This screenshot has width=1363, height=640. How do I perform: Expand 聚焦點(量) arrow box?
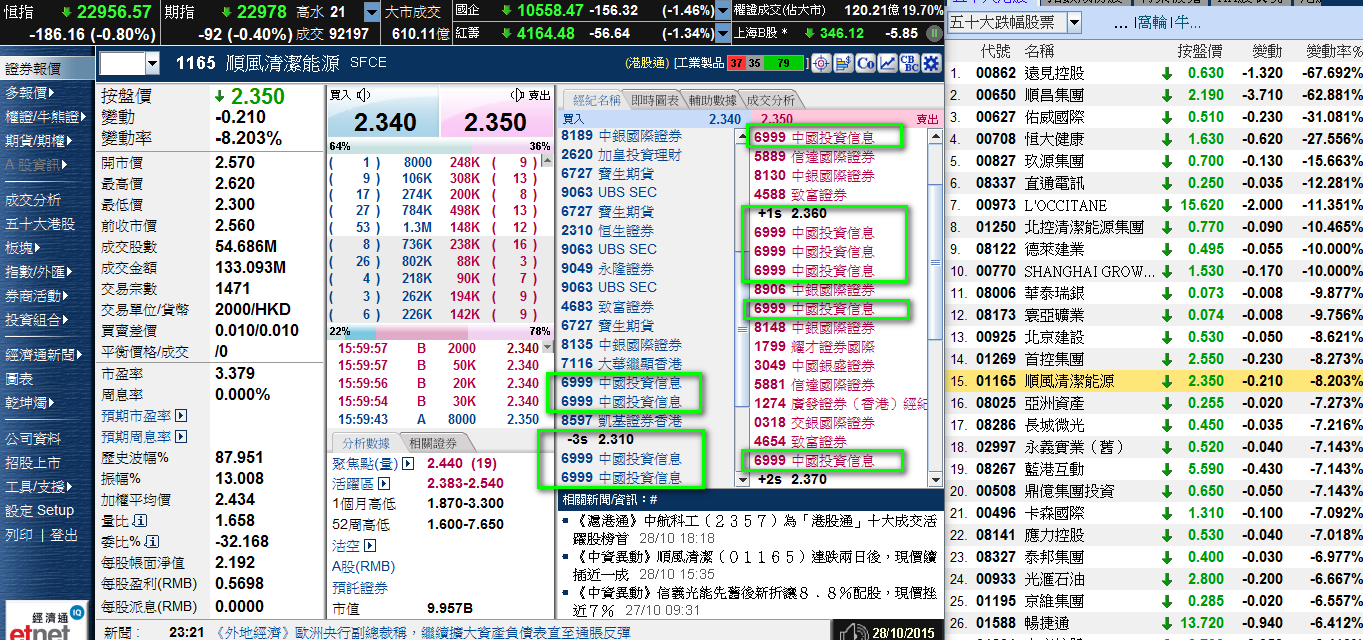click(408, 464)
